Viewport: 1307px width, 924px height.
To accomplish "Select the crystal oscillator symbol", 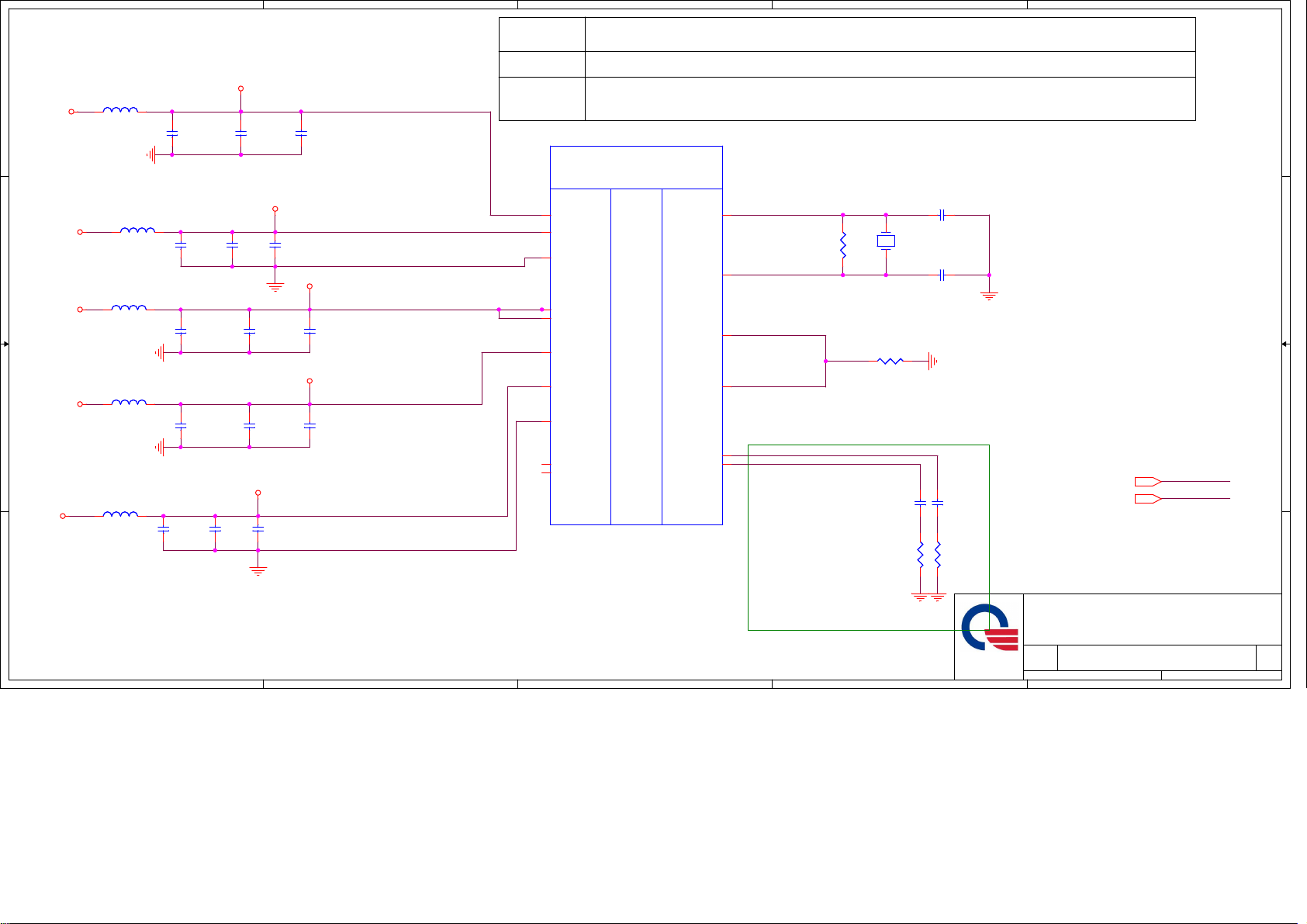I will pos(886,241).
